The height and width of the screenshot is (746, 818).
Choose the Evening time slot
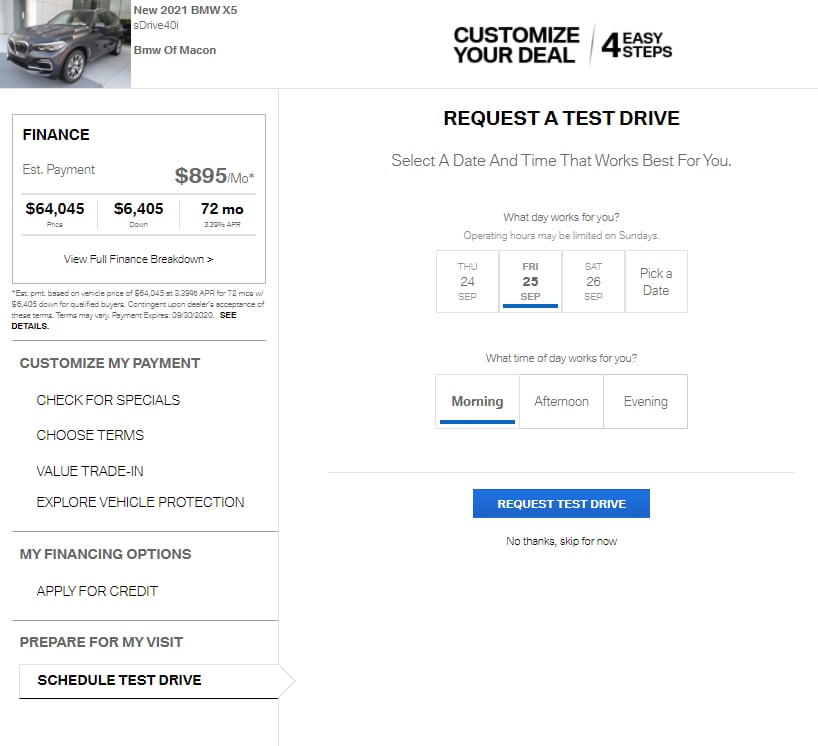[x=645, y=402]
